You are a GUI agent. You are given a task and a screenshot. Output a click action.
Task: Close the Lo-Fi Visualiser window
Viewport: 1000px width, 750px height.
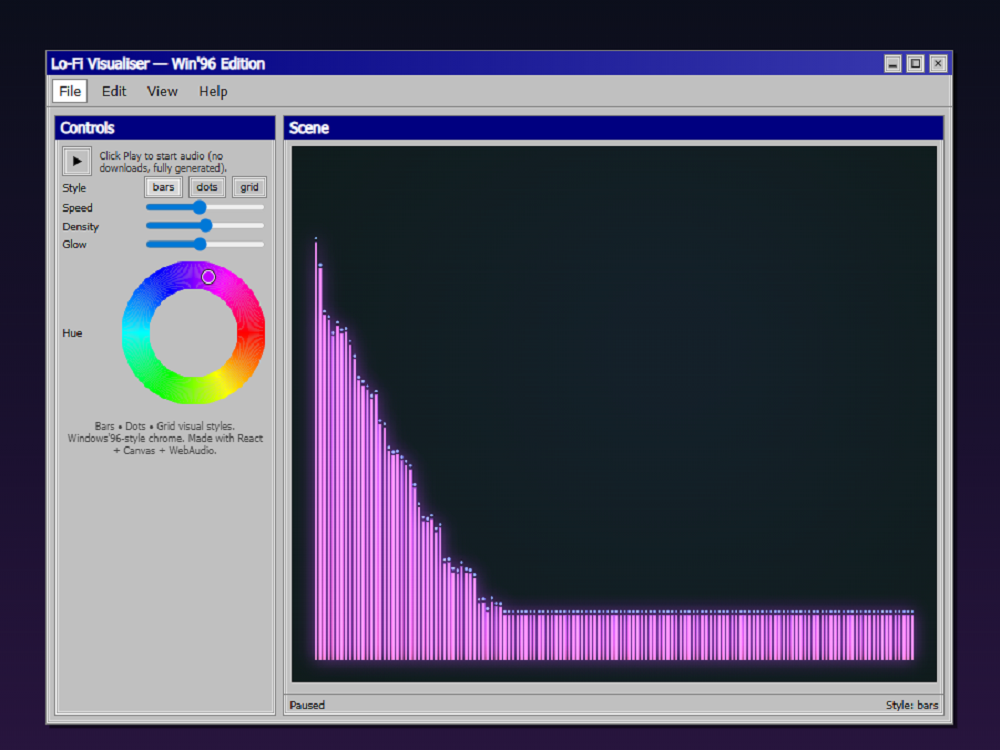(937, 64)
